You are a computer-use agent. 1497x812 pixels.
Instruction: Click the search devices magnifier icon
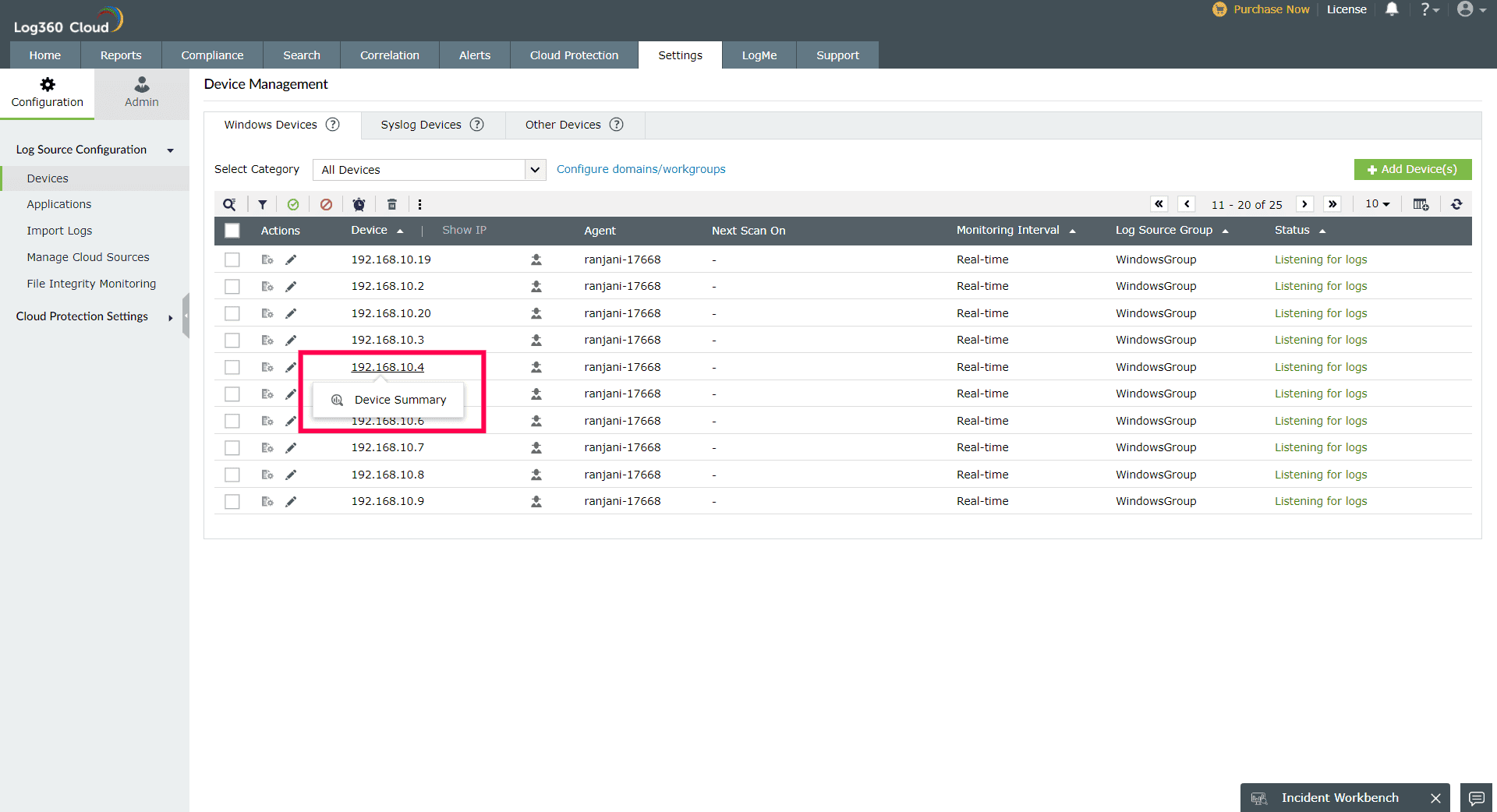(229, 204)
